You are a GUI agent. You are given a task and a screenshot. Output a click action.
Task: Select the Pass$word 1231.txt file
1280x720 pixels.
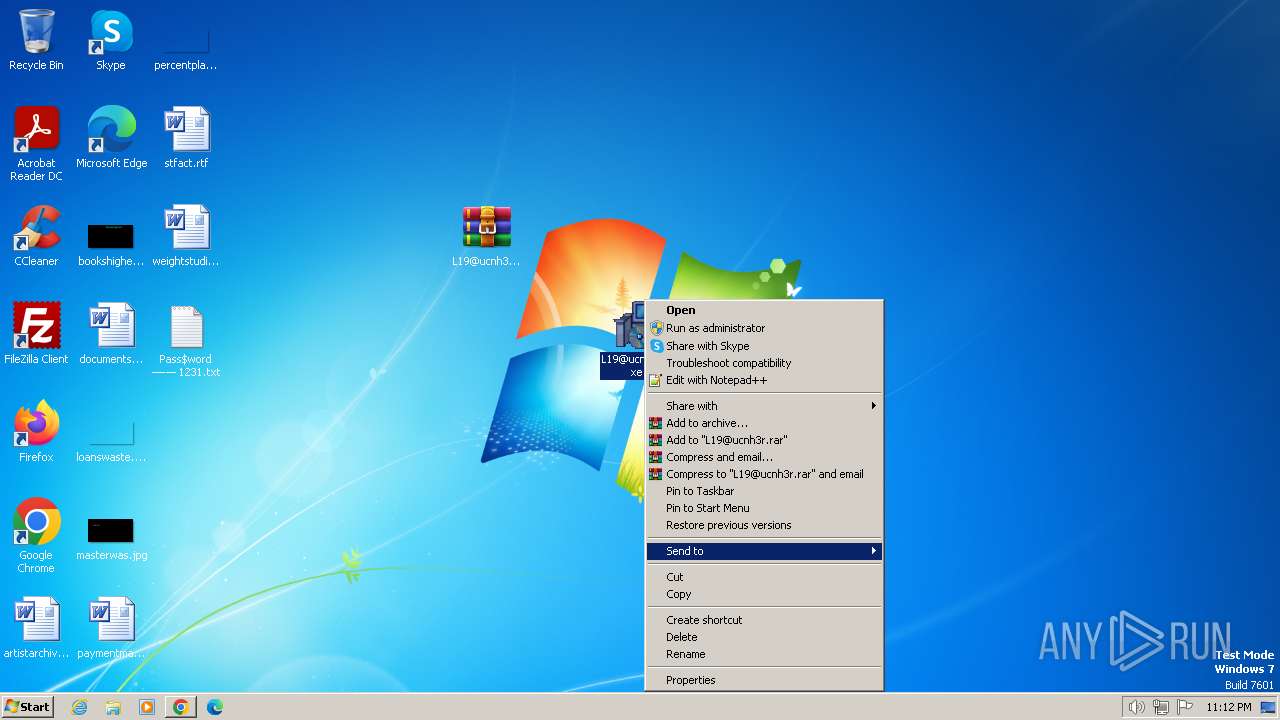pos(186,340)
